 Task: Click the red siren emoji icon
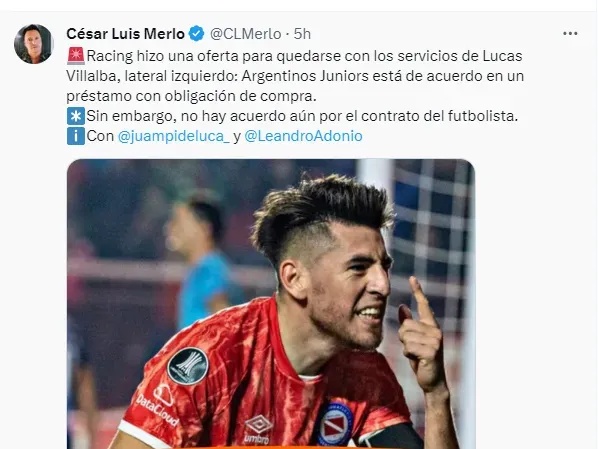pos(76,56)
